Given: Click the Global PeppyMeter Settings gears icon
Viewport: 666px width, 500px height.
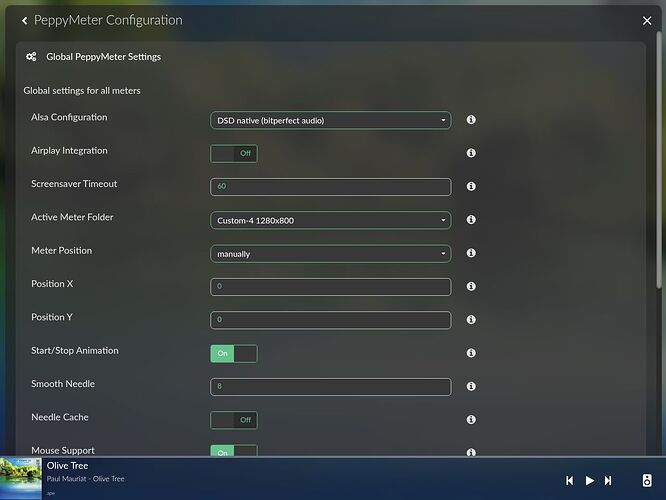Looking at the screenshot, I should coord(31,56).
